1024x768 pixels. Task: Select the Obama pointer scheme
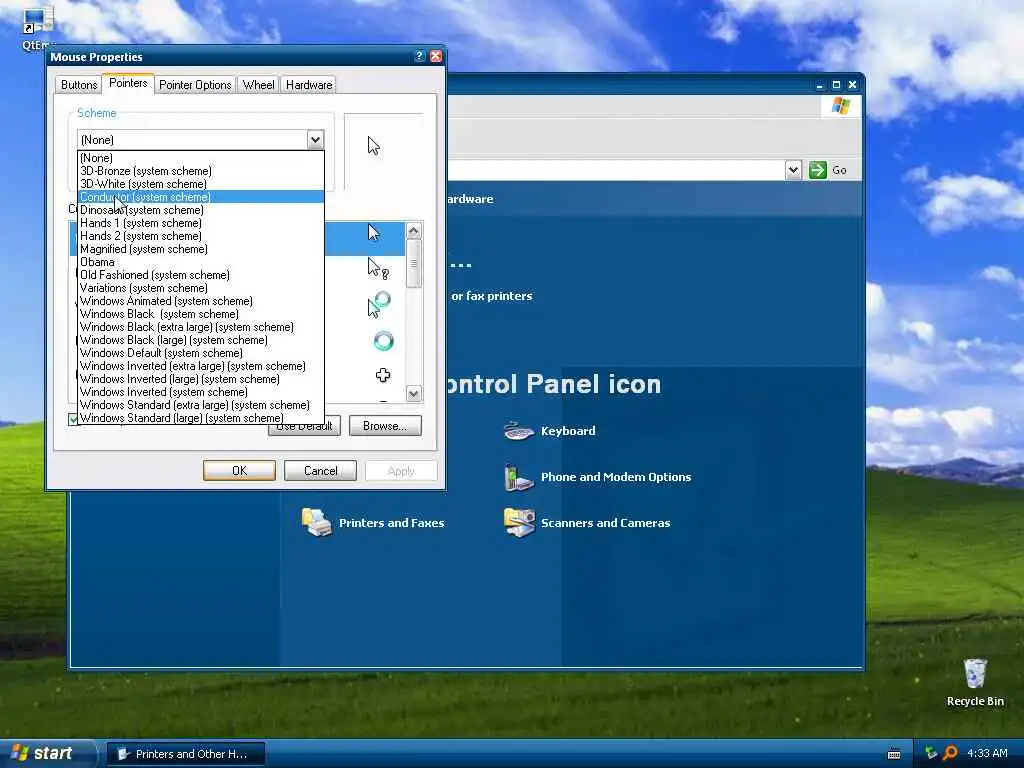coord(200,262)
